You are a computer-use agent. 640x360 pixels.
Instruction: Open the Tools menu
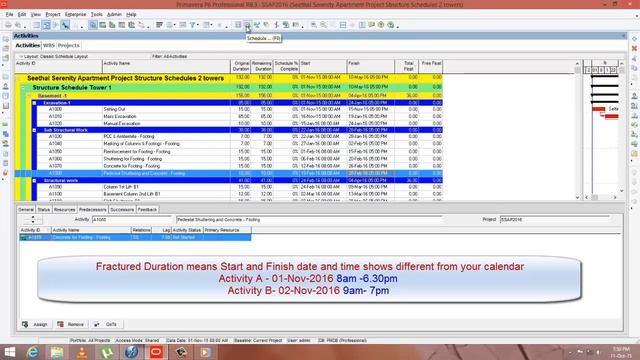(96, 14)
